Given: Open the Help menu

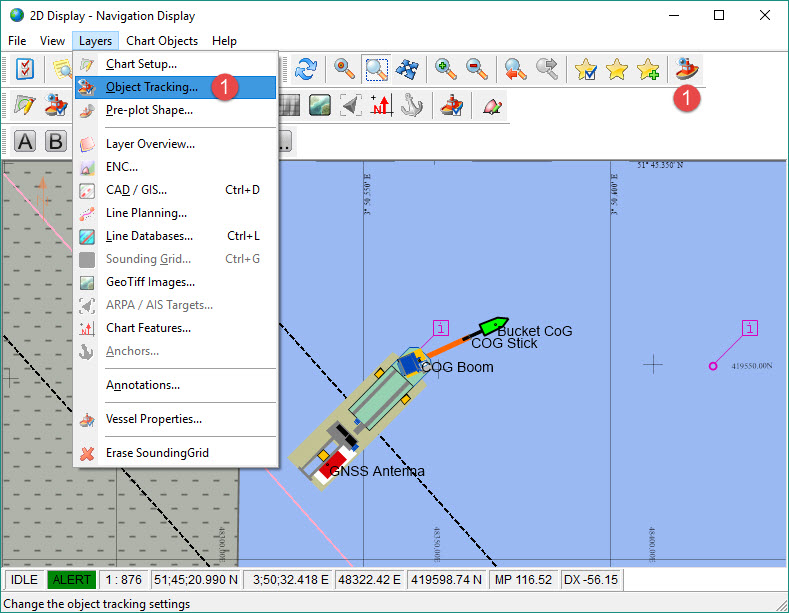Looking at the screenshot, I should tap(224, 41).
